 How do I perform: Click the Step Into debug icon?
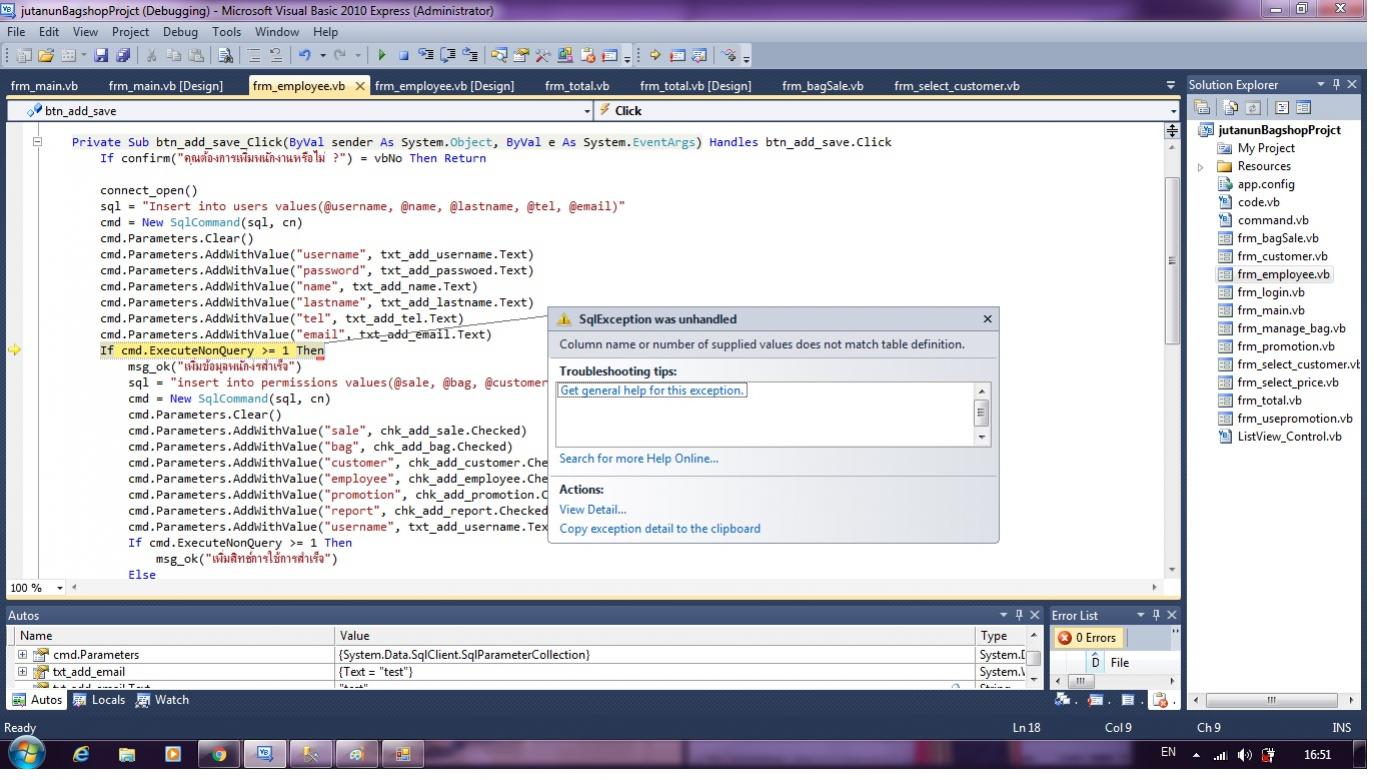coord(426,56)
